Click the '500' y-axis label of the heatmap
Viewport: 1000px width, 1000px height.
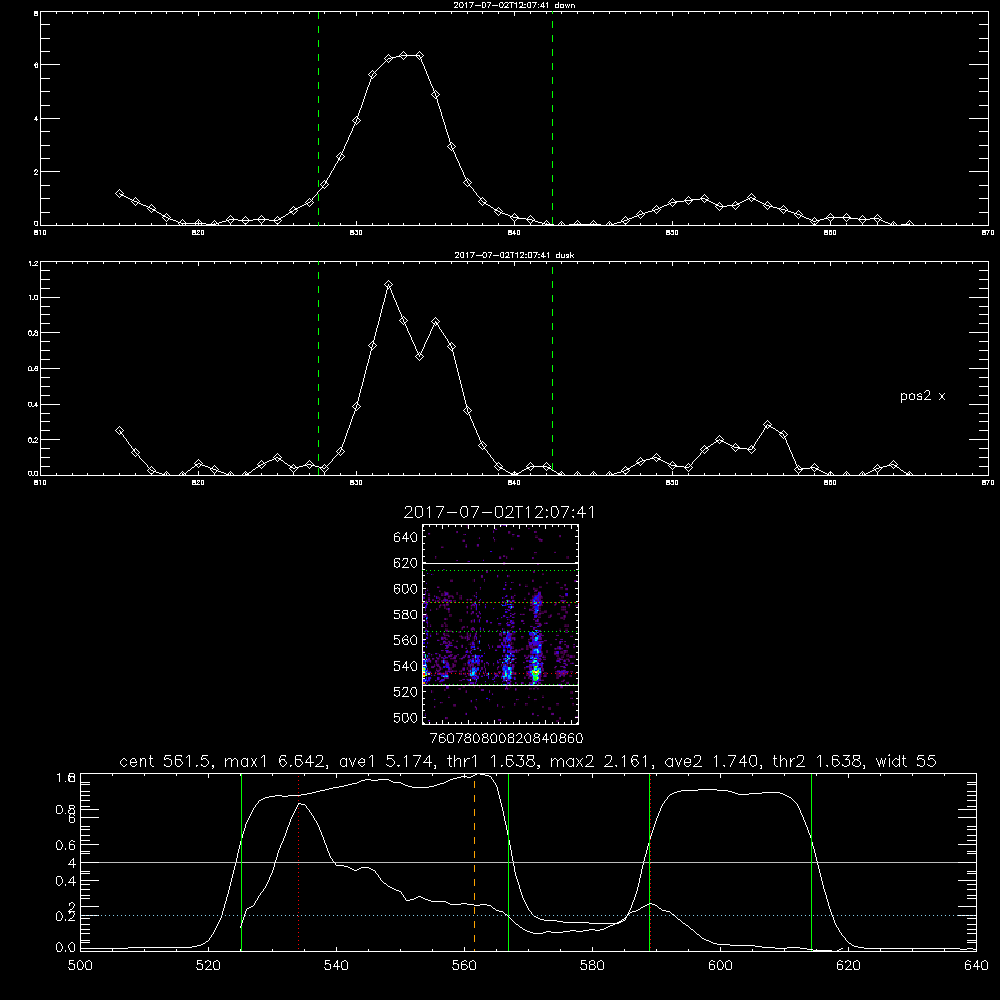pyautogui.click(x=405, y=718)
